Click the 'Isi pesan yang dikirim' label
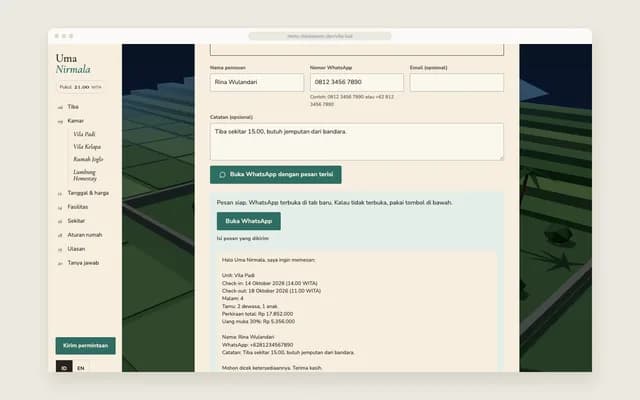 point(243,238)
